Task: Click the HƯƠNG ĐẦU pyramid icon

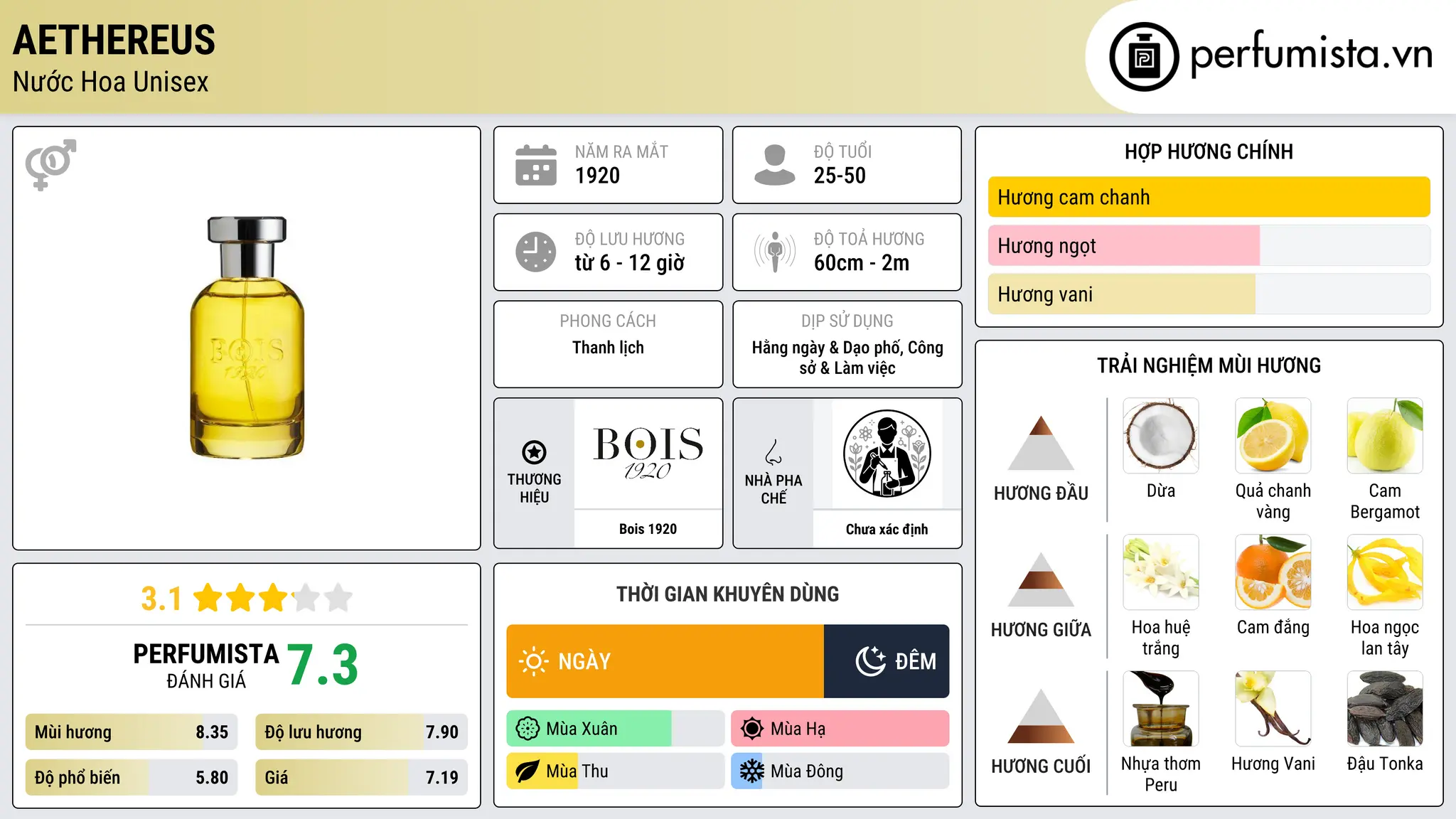Action: tap(1041, 442)
